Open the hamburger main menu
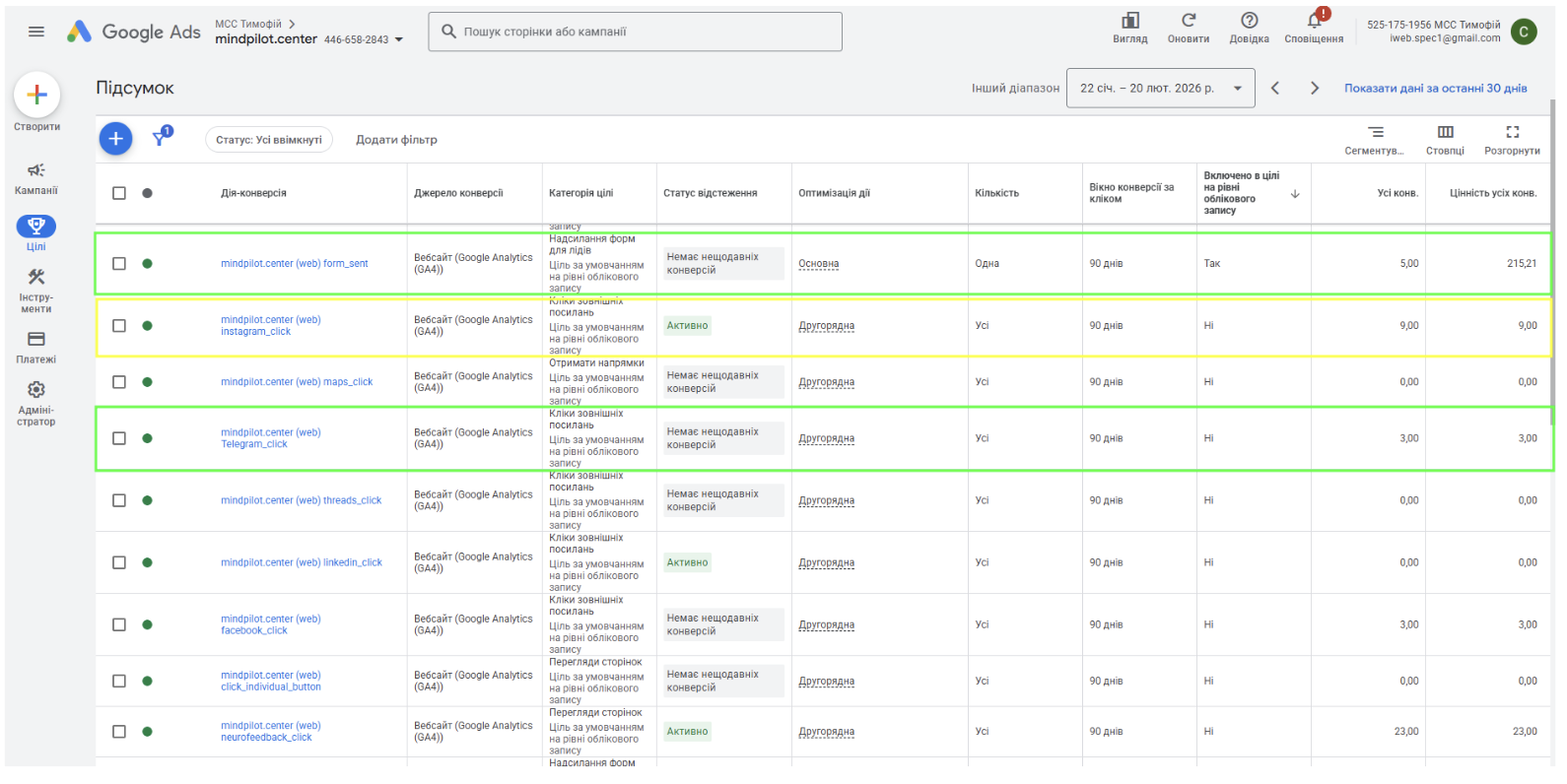This screenshot has width=1567, height=784. click(36, 32)
